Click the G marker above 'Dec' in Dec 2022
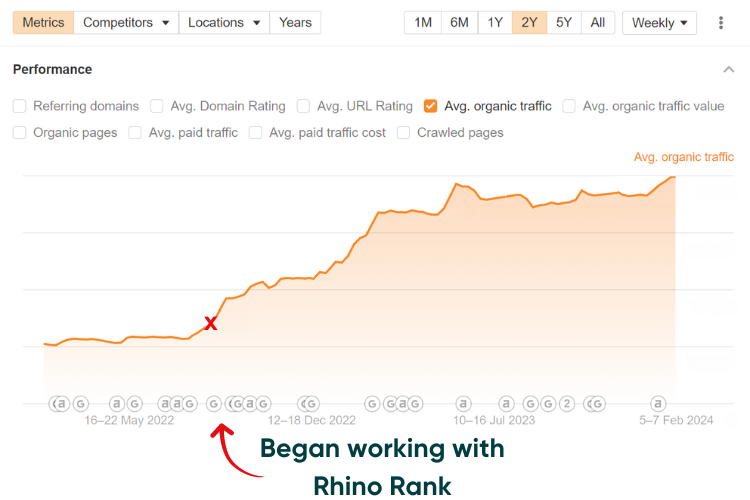The image size is (750, 500). [312, 404]
